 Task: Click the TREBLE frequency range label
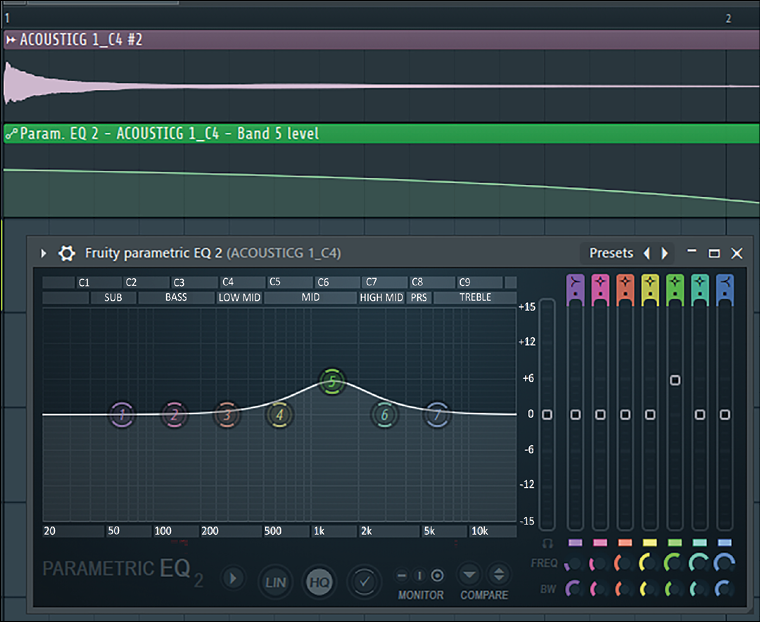[x=475, y=297]
